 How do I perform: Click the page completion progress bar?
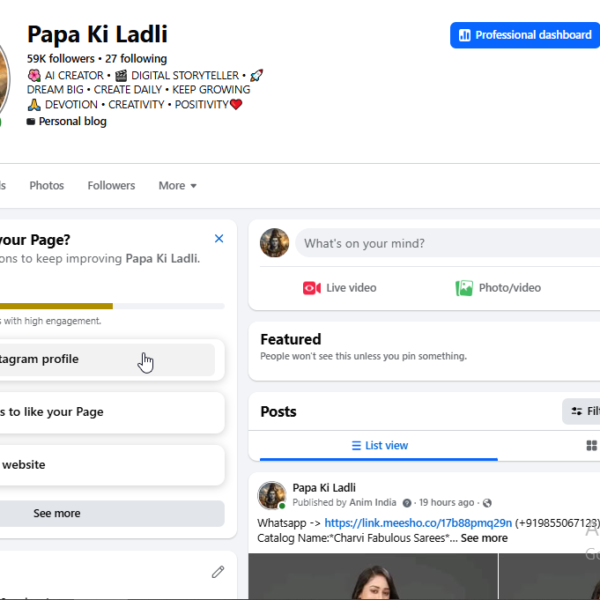[x=112, y=306]
